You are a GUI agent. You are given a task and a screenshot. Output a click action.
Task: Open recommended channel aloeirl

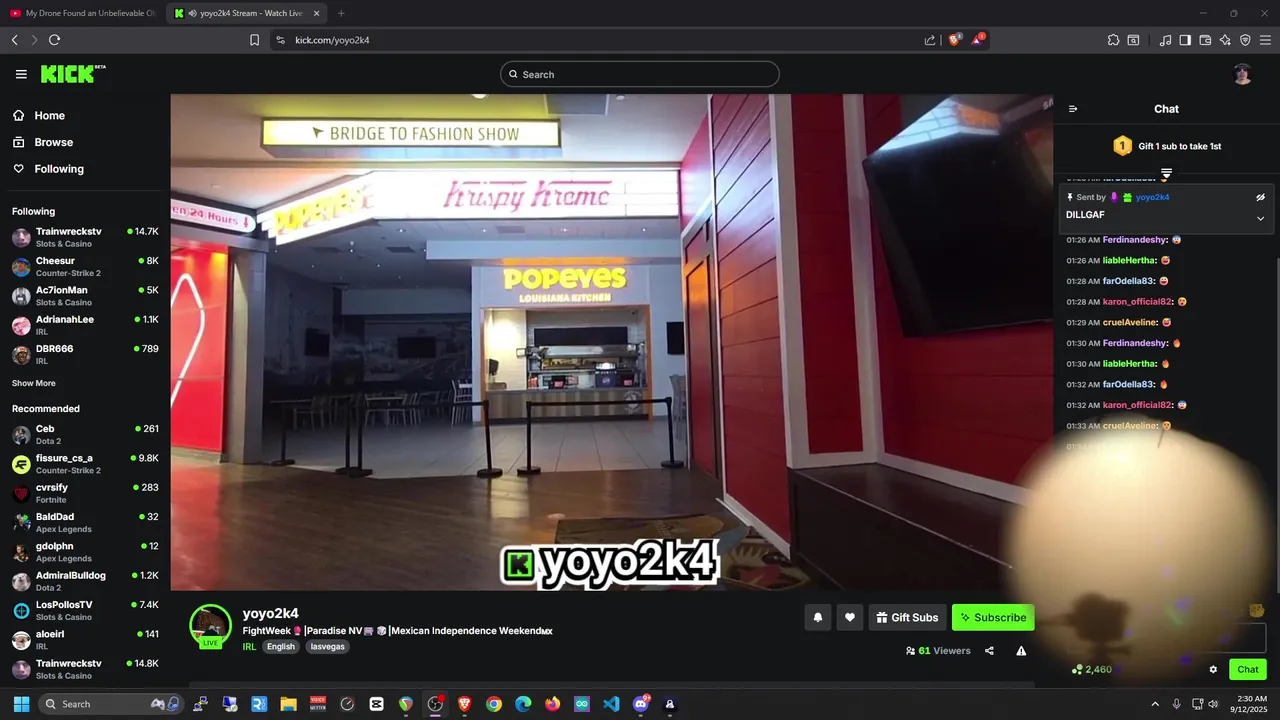click(x=85, y=640)
